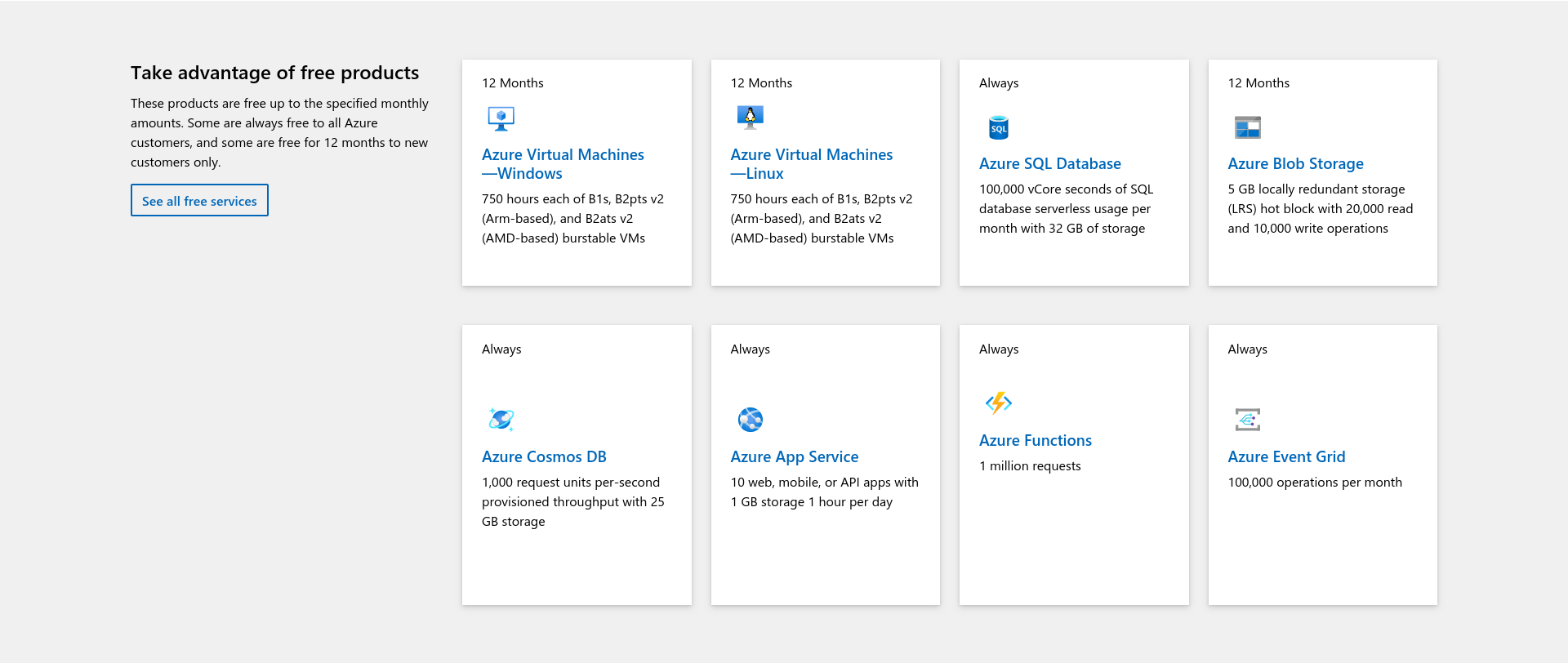Click the 10 web, mobile, or API apps description

pos(824,492)
